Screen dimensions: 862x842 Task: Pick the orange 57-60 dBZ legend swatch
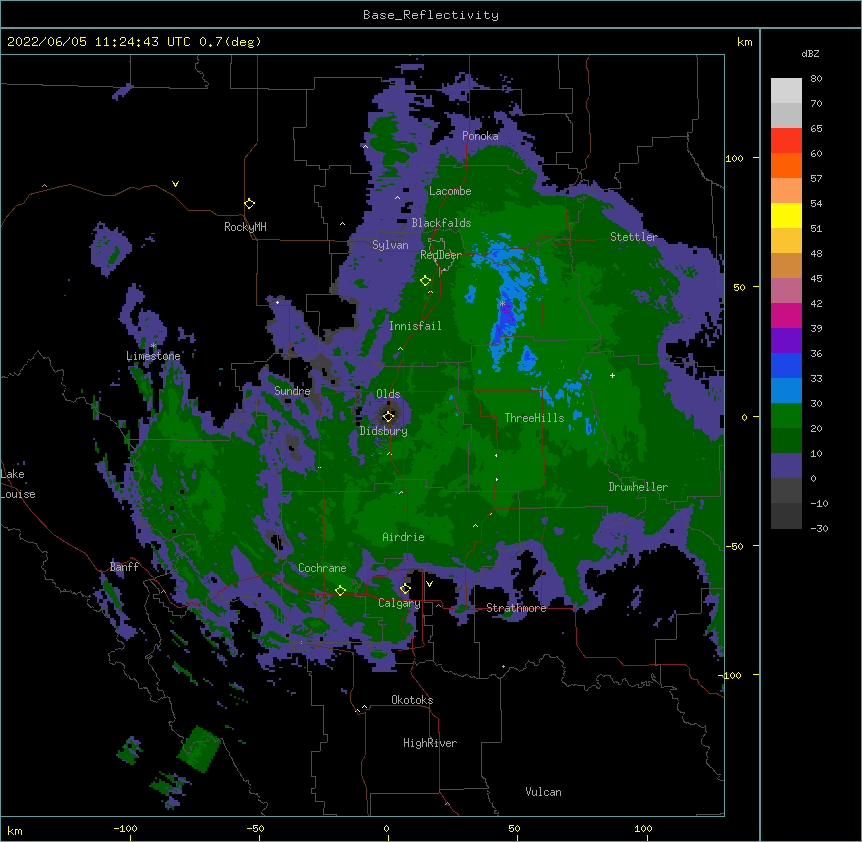coord(786,165)
